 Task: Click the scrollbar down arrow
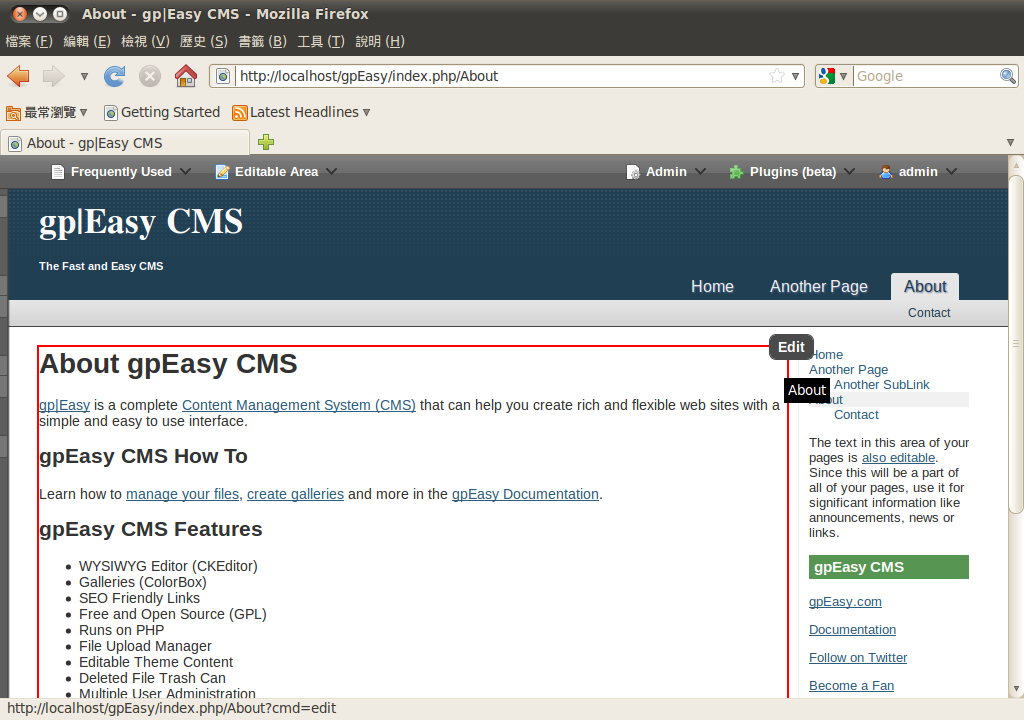[1016, 689]
